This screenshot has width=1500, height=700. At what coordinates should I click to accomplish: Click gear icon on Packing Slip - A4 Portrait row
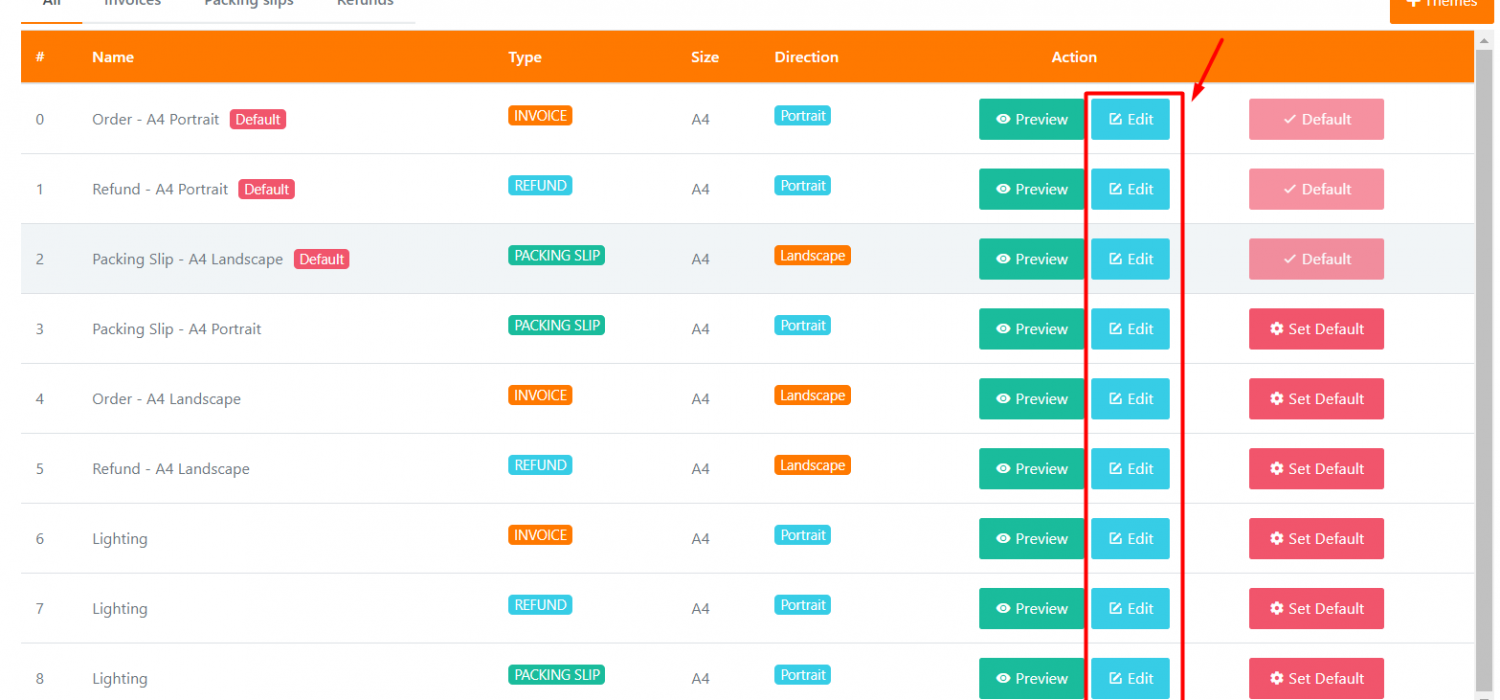(x=1276, y=329)
